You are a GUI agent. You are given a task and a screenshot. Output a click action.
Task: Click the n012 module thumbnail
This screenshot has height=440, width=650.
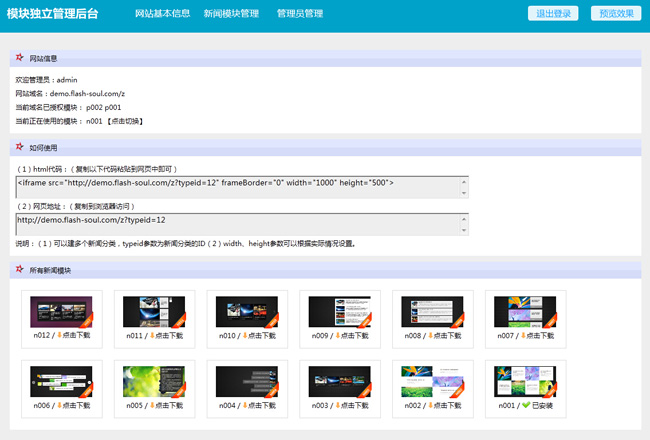[61, 312]
